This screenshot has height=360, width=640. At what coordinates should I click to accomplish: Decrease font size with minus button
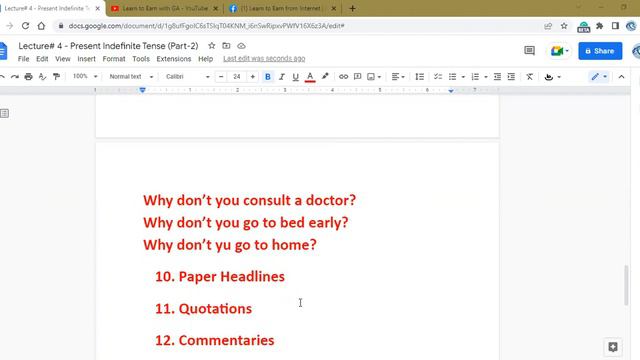221,77
